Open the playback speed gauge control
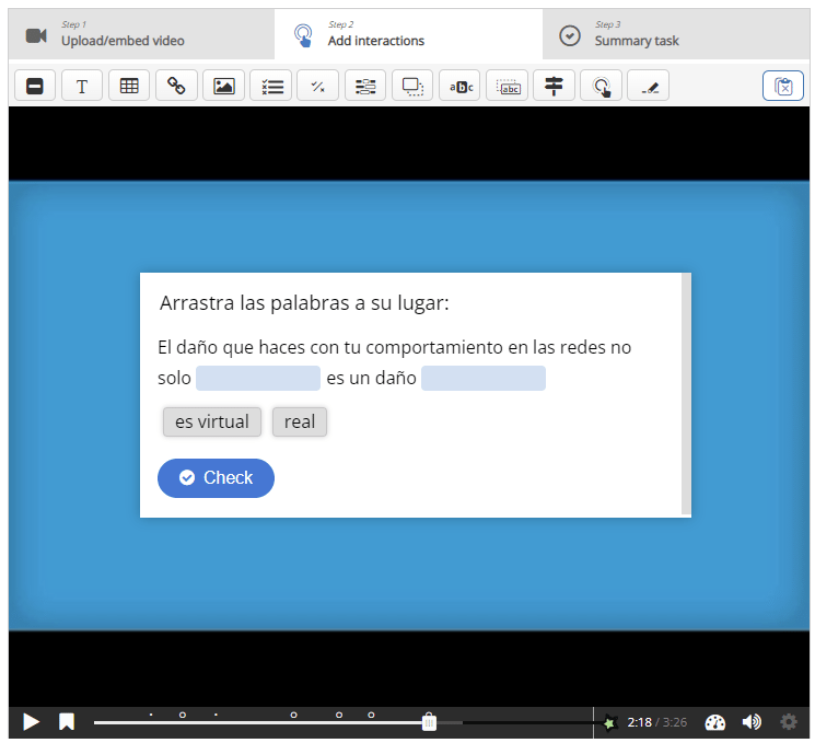 [715, 723]
